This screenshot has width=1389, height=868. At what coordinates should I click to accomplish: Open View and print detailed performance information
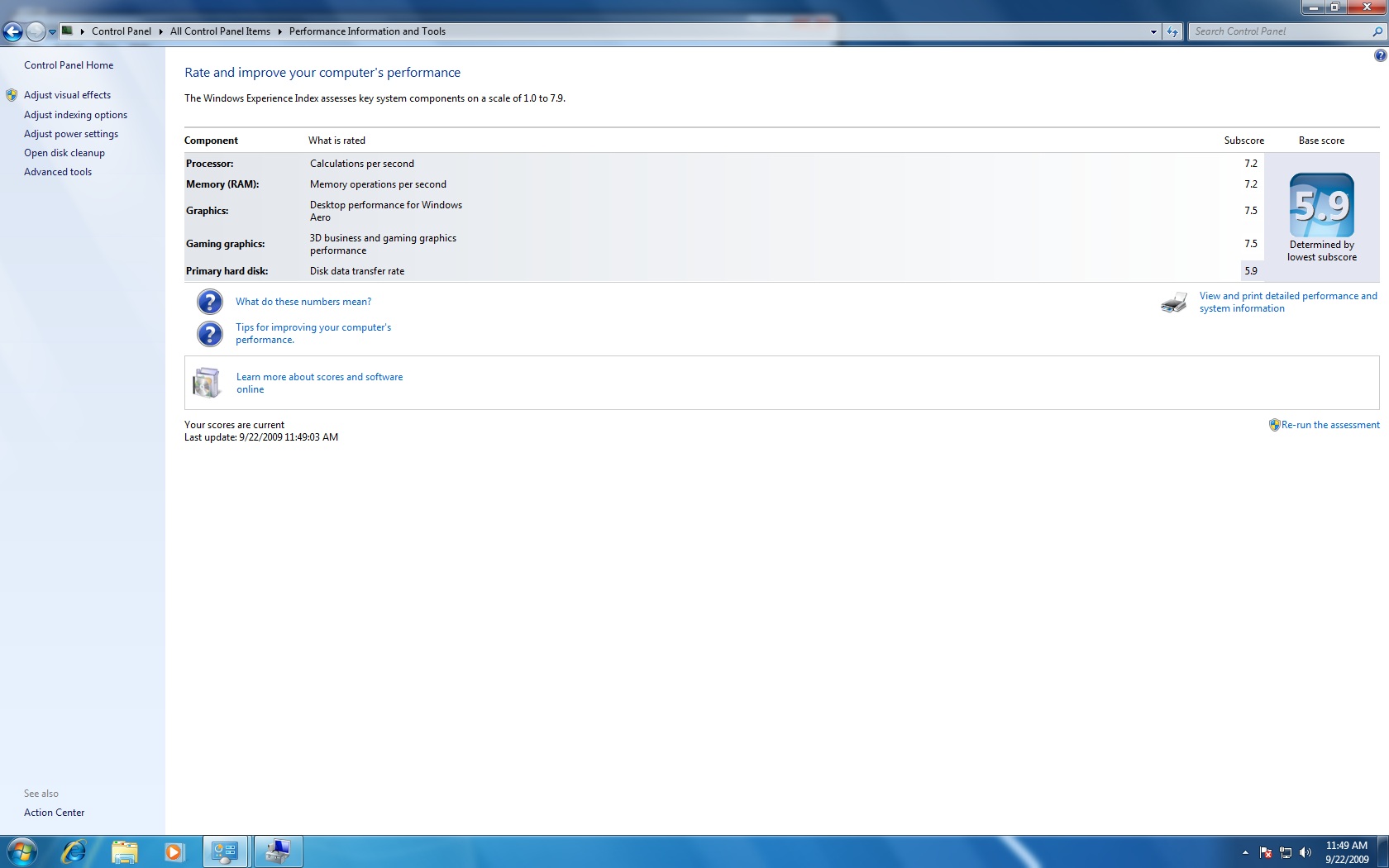[1288, 302]
